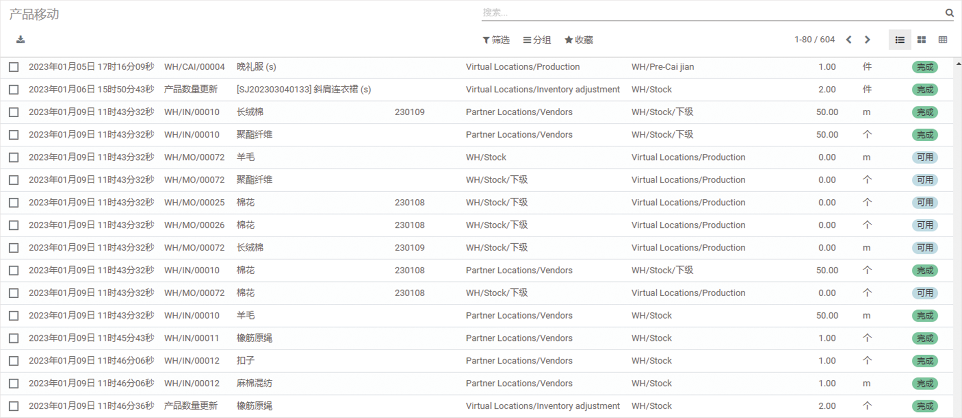Open the 筛选 filter dropdown

pos(496,40)
